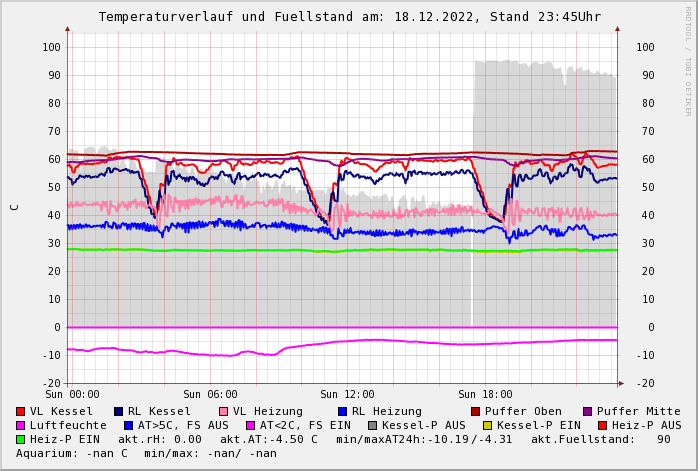Click the RRDTOOL / TOBI OETIKER watermark

pos(688,60)
